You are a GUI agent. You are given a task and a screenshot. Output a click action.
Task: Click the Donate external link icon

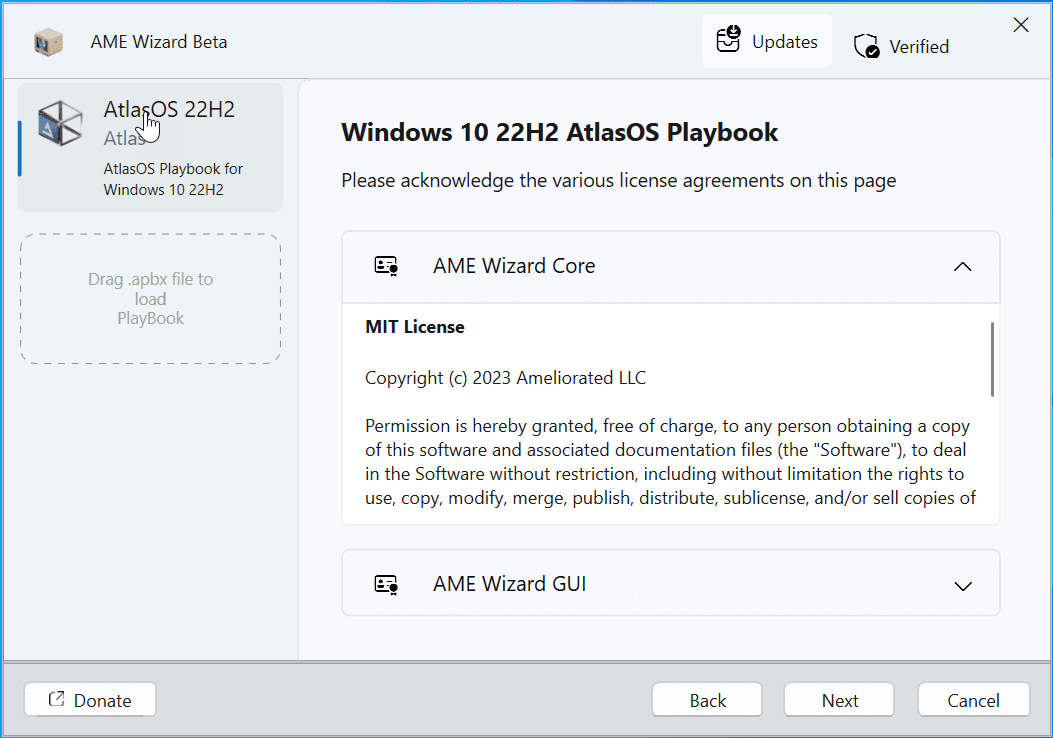(x=56, y=700)
